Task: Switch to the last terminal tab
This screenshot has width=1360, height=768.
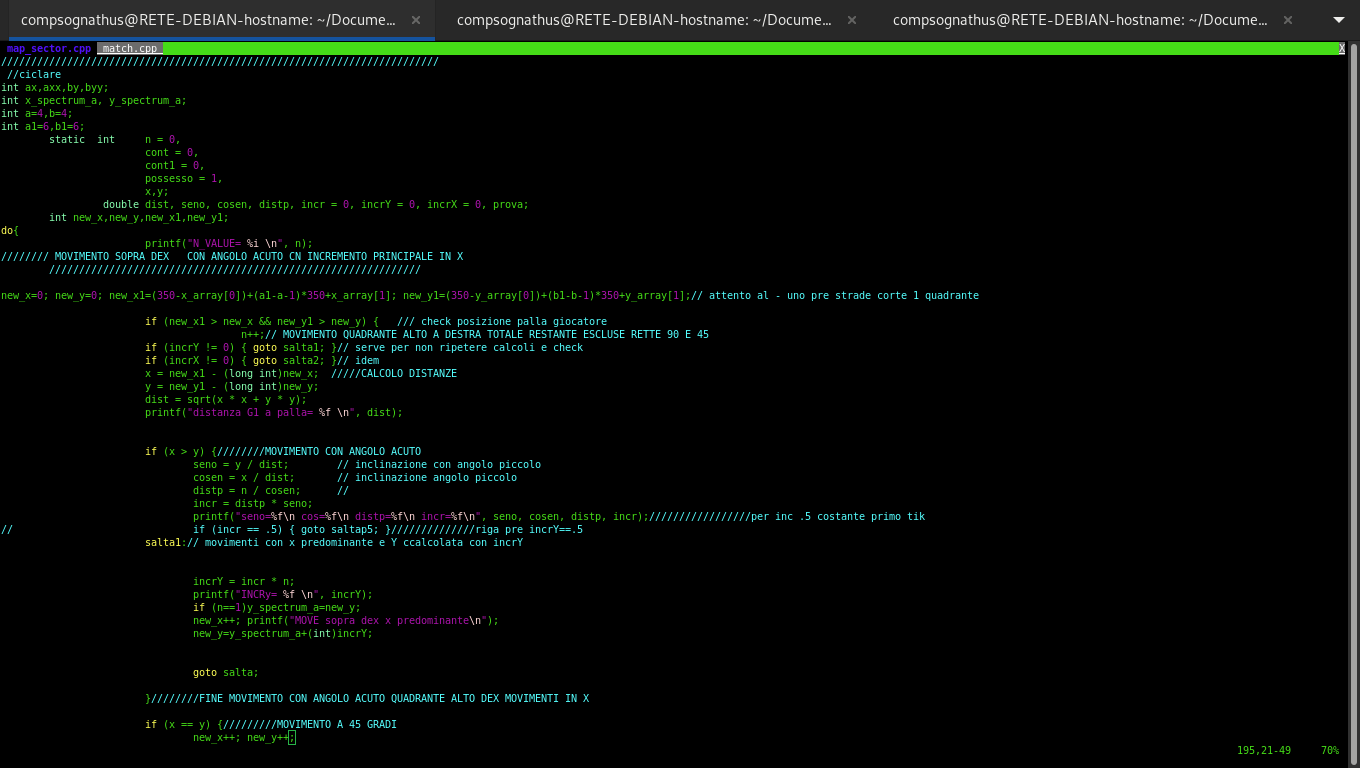Action: tap(1080, 20)
